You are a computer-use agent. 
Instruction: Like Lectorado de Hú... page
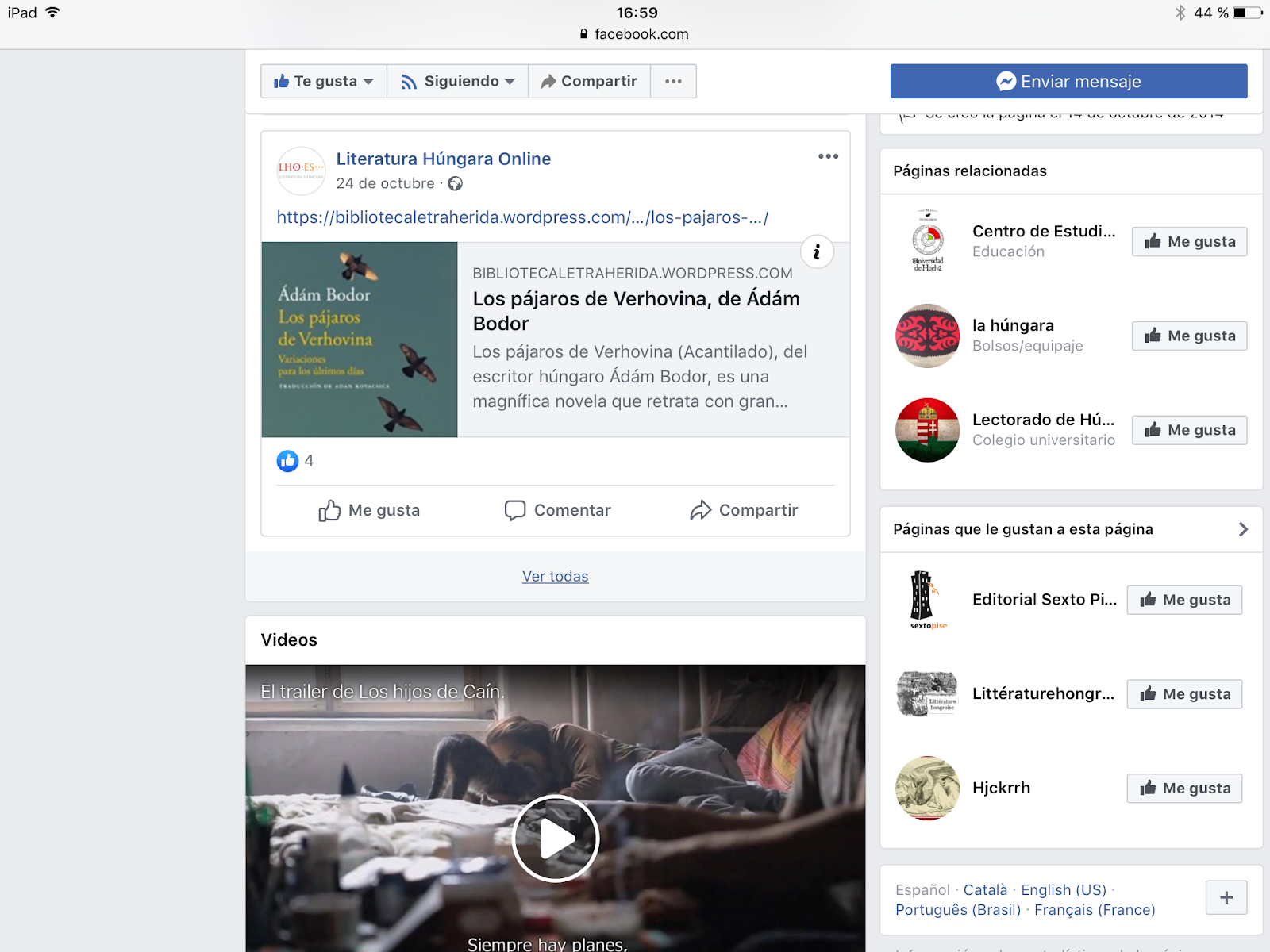(1189, 430)
